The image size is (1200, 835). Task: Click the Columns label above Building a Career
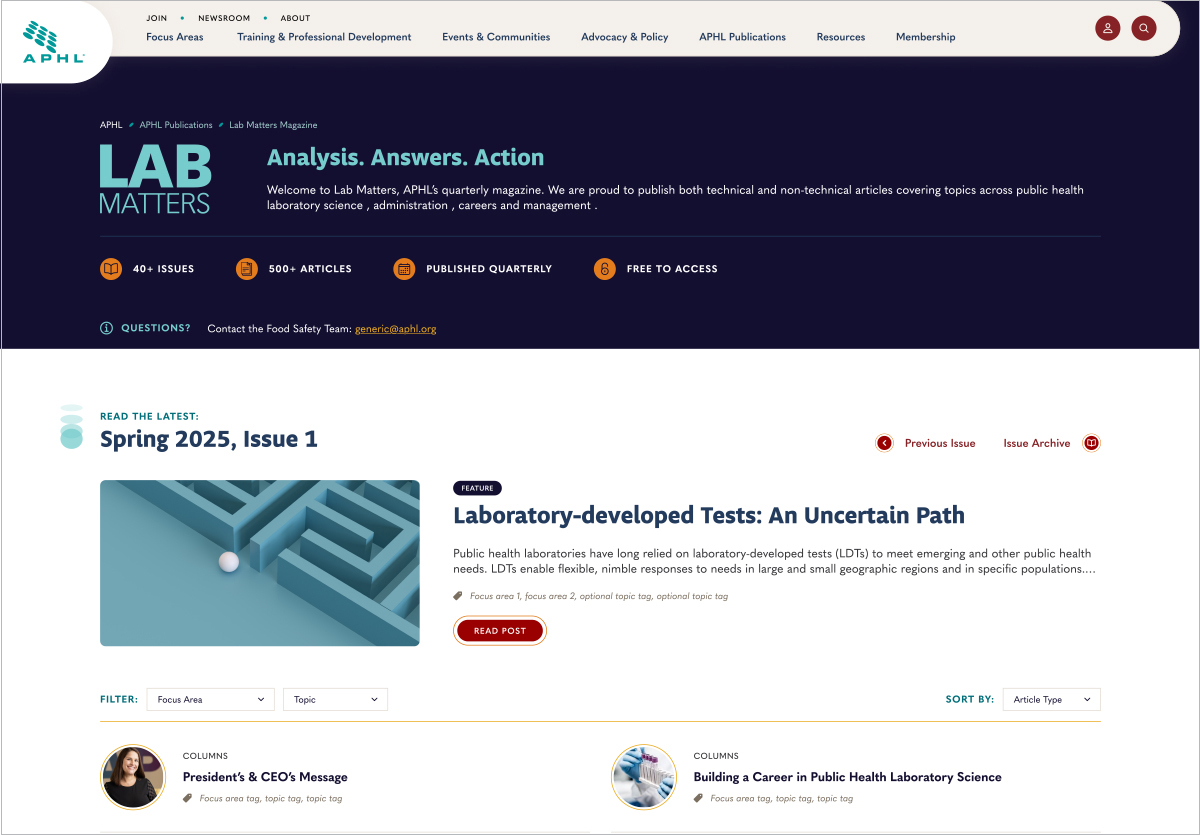(716, 756)
